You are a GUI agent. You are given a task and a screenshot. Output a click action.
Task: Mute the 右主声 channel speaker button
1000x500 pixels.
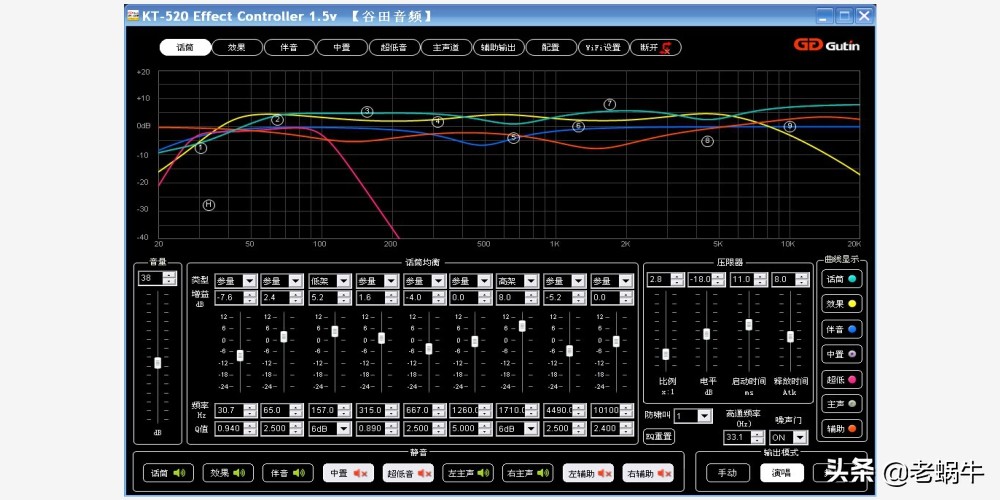click(x=528, y=473)
